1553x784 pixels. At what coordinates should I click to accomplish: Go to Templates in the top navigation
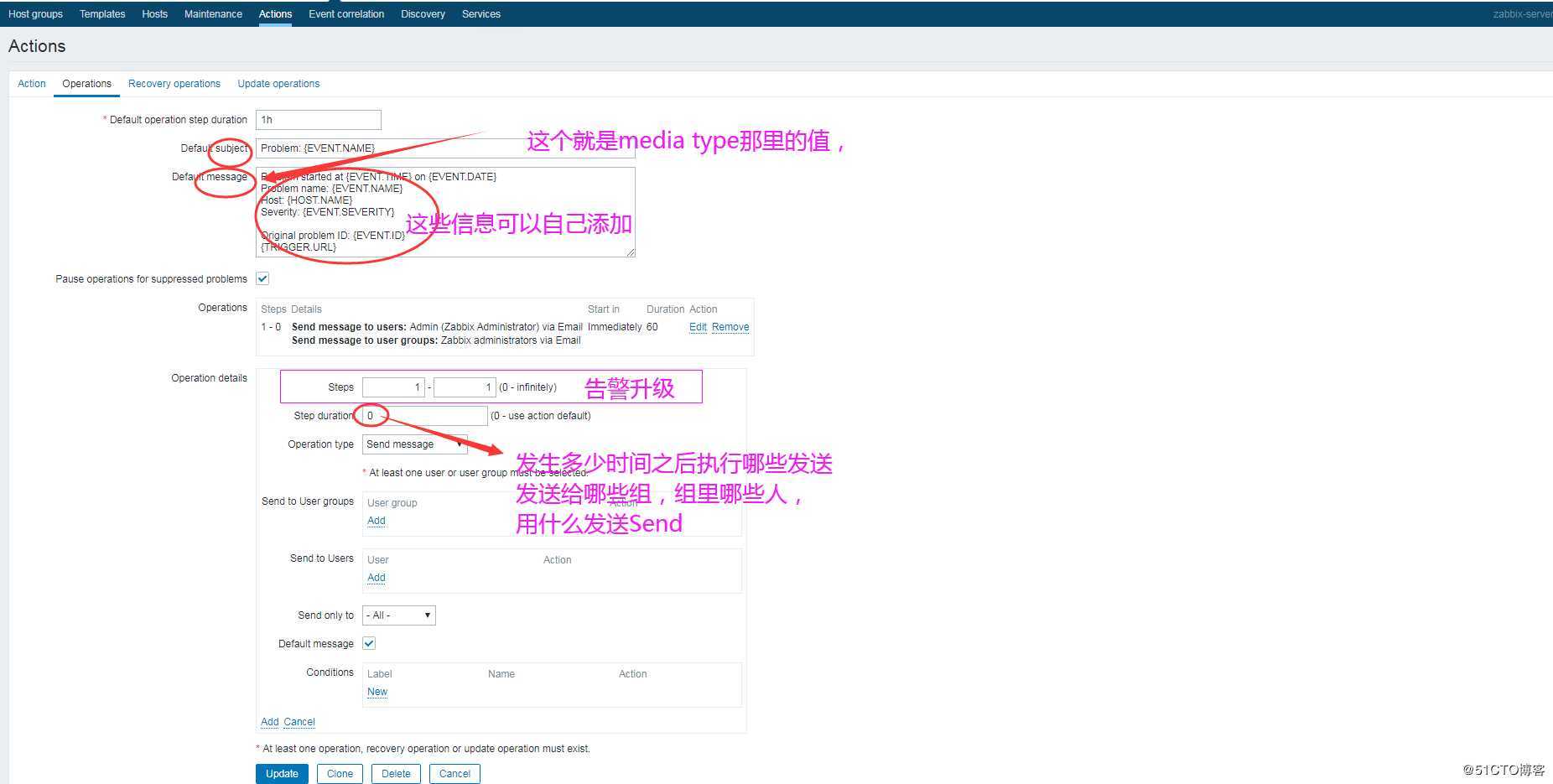[x=102, y=14]
